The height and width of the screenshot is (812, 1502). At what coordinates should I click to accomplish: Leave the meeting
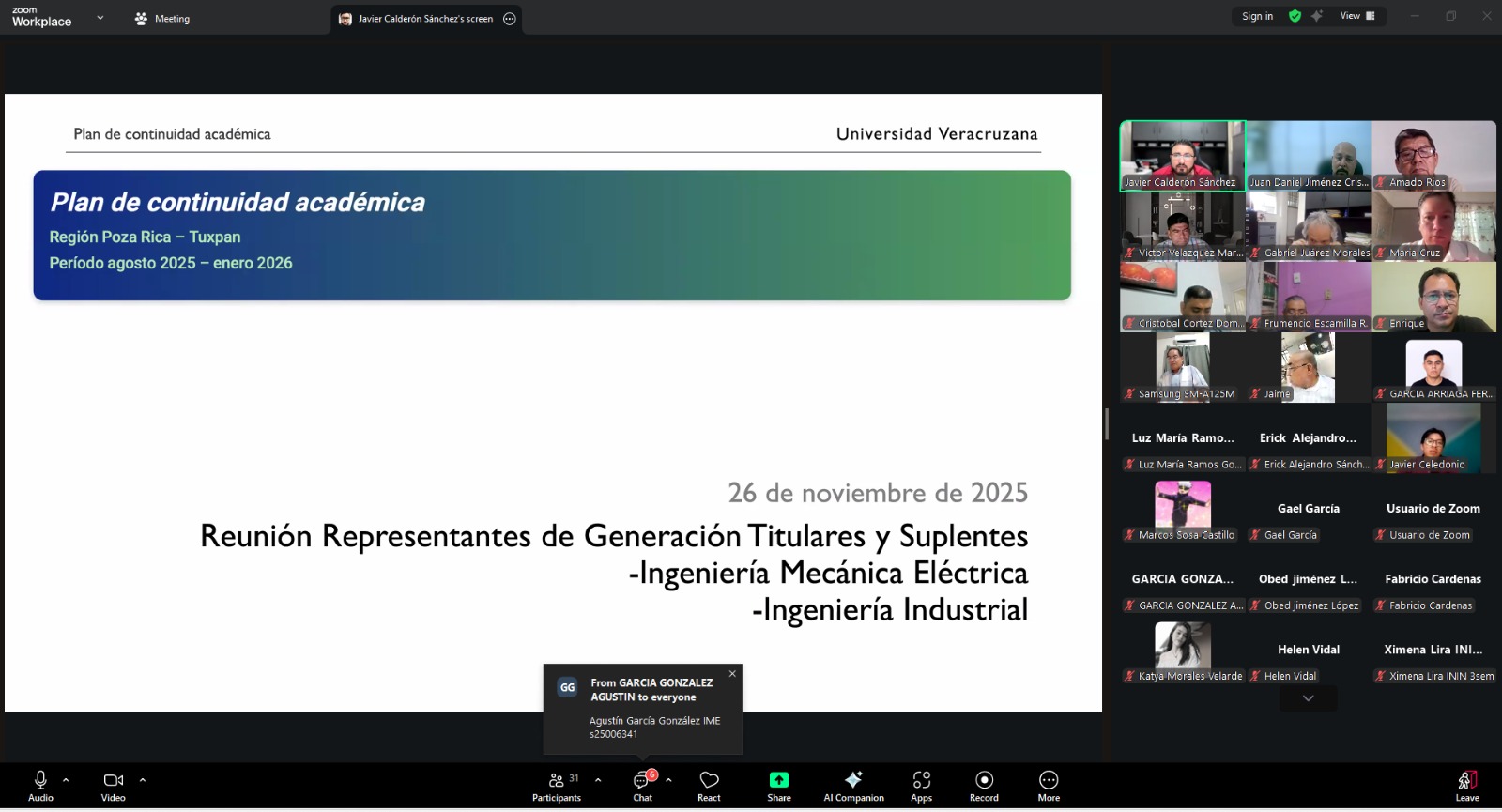click(1467, 786)
